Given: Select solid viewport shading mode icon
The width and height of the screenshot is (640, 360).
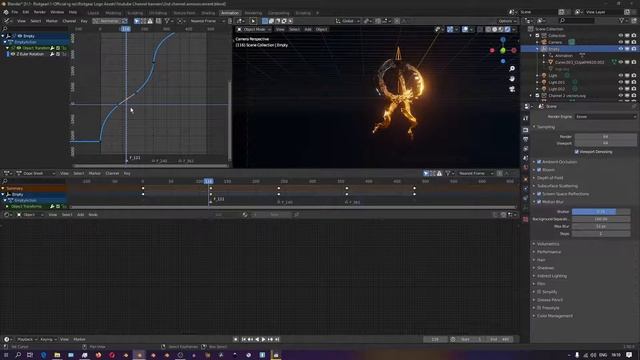Looking at the screenshot, I should 495,29.
